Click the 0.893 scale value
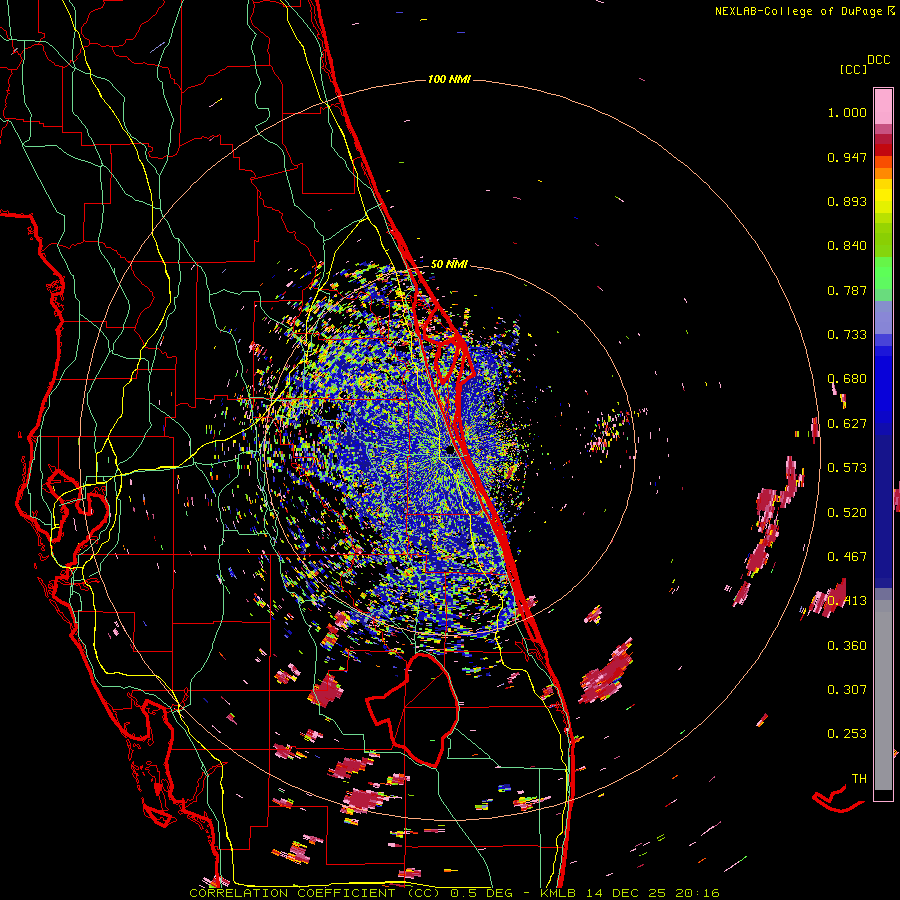This screenshot has width=900, height=900. click(847, 201)
